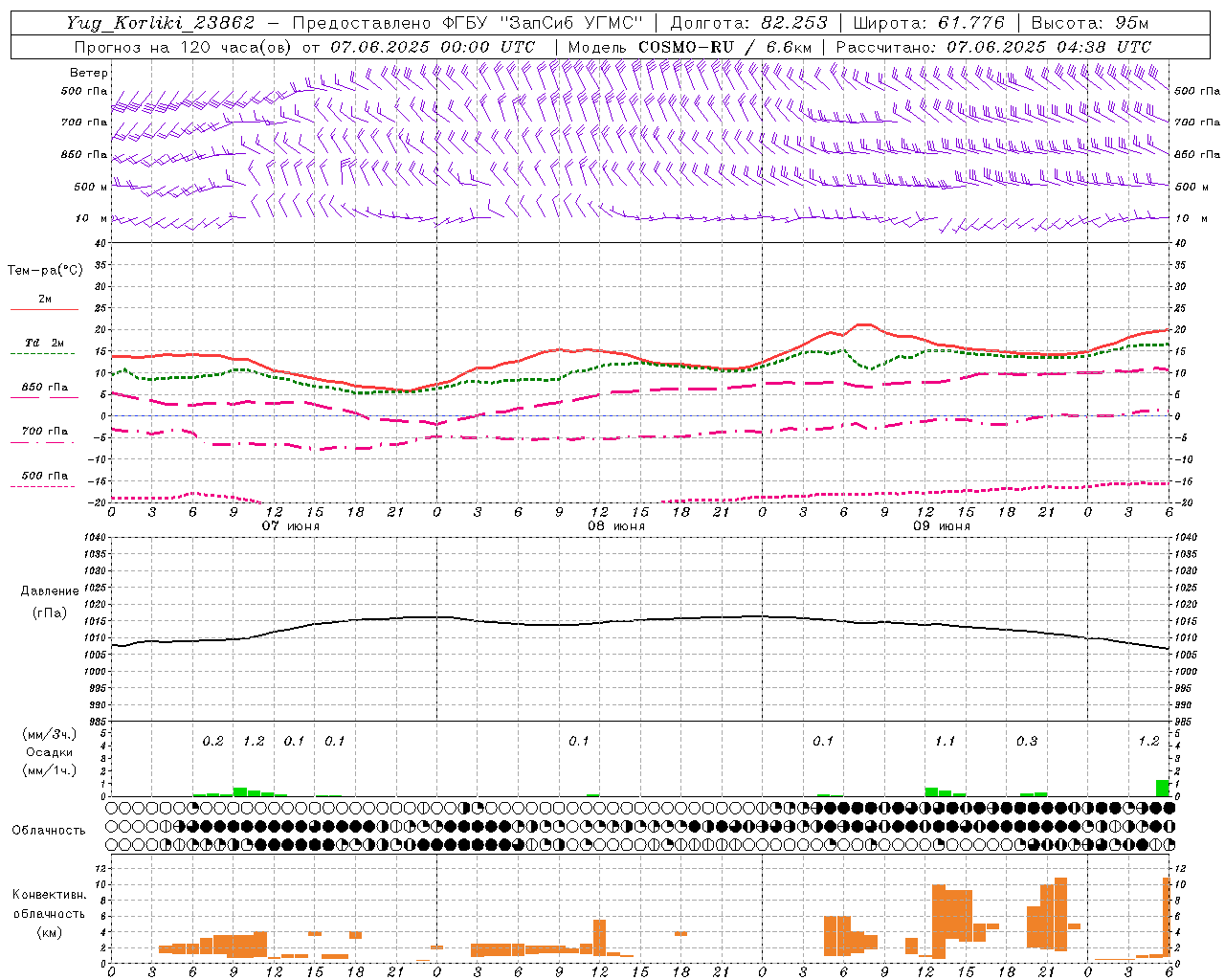The height and width of the screenshot is (980, 1225).
Task: Click the "(мм/3ч.)" precipitation unit label
Action: tap(50, 734)
